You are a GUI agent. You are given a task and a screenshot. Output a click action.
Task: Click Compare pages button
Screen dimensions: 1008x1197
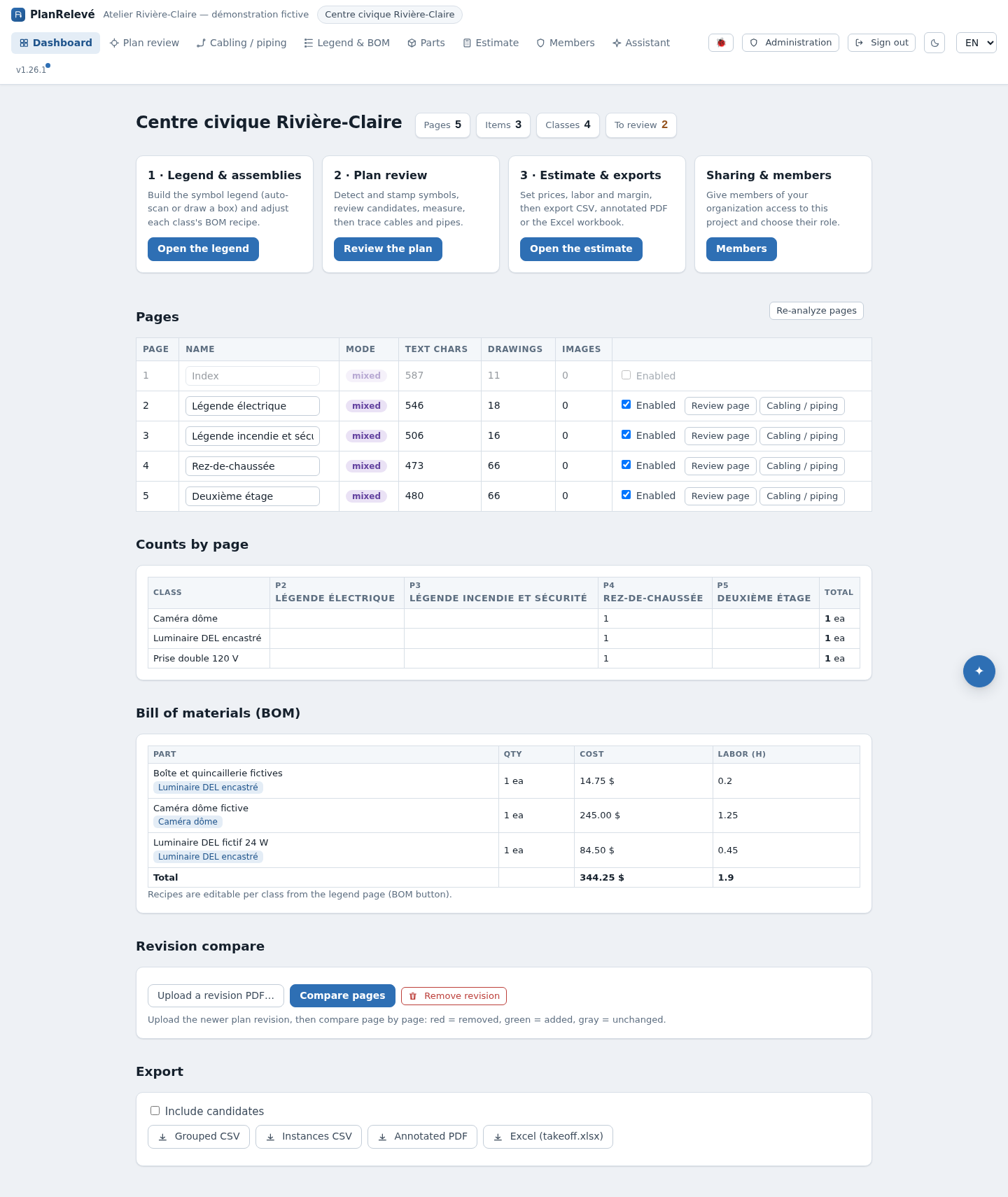(x=342, y=996)
